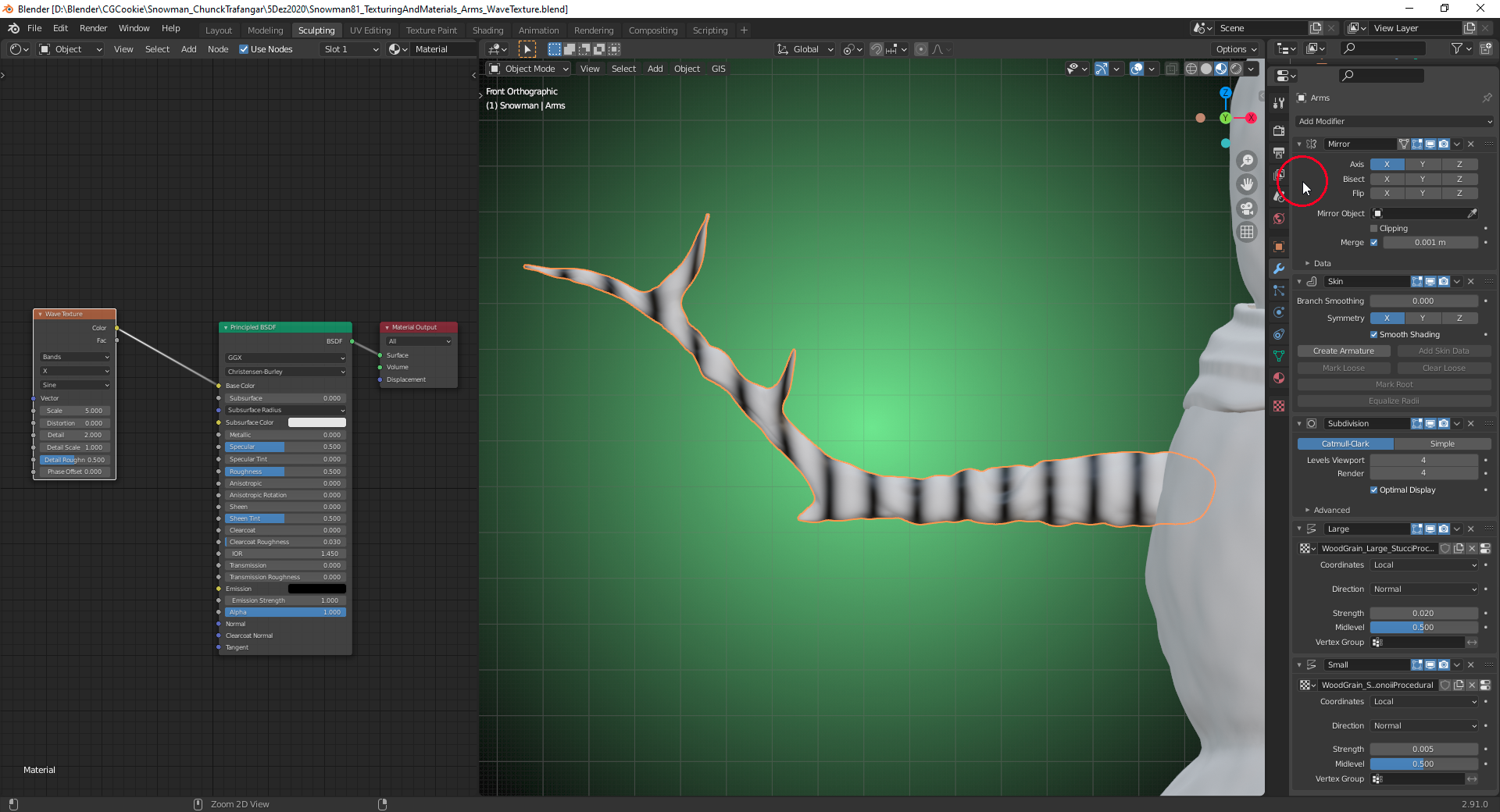Switch to the Shading workspace tab
The height and width of the screenshot is (812, 1500).
tap(487, 30)
